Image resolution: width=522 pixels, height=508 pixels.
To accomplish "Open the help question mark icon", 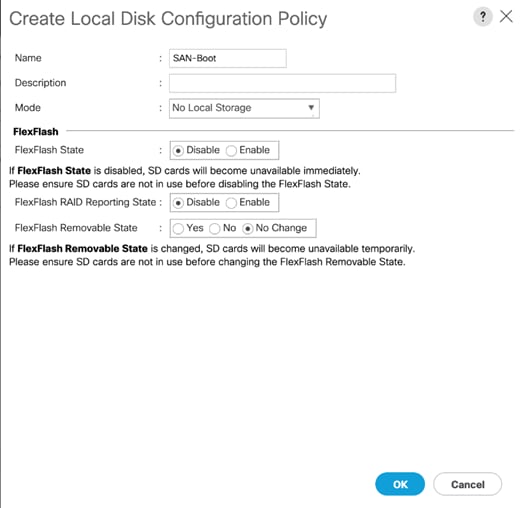I will pyautogui.click(x=482, y=17).
